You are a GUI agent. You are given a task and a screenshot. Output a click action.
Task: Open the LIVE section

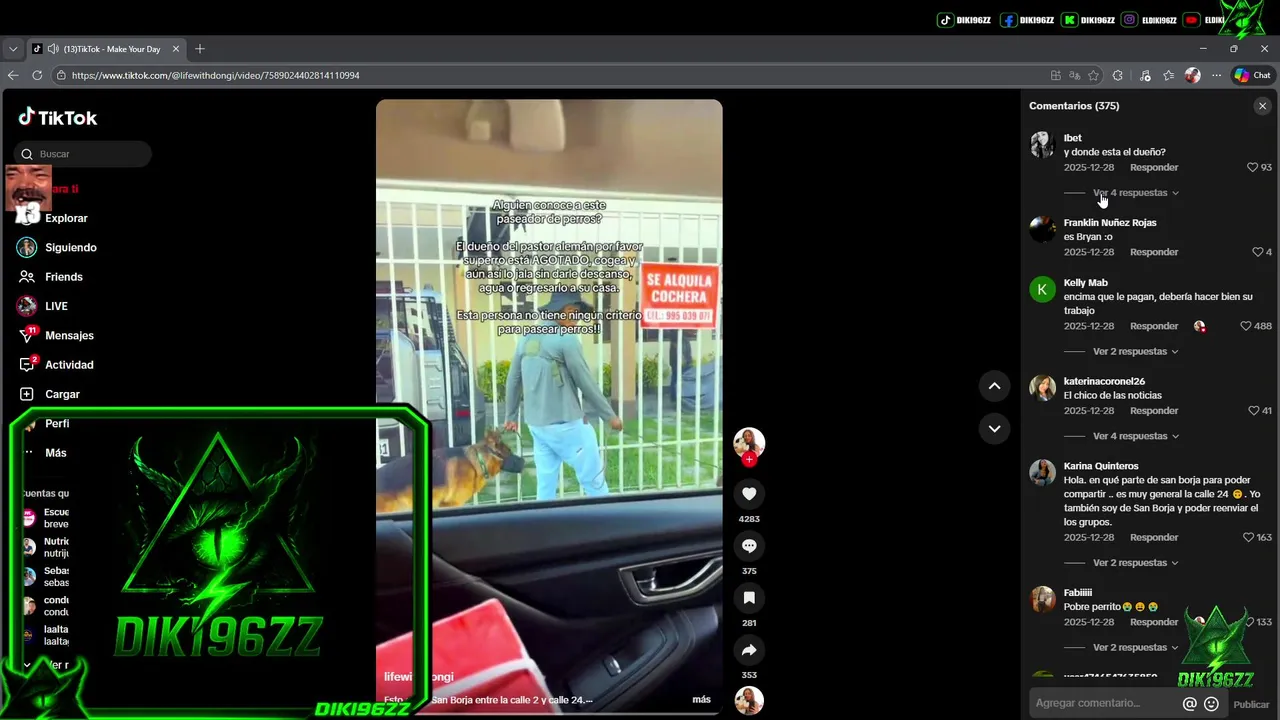(x=56, y=306)
